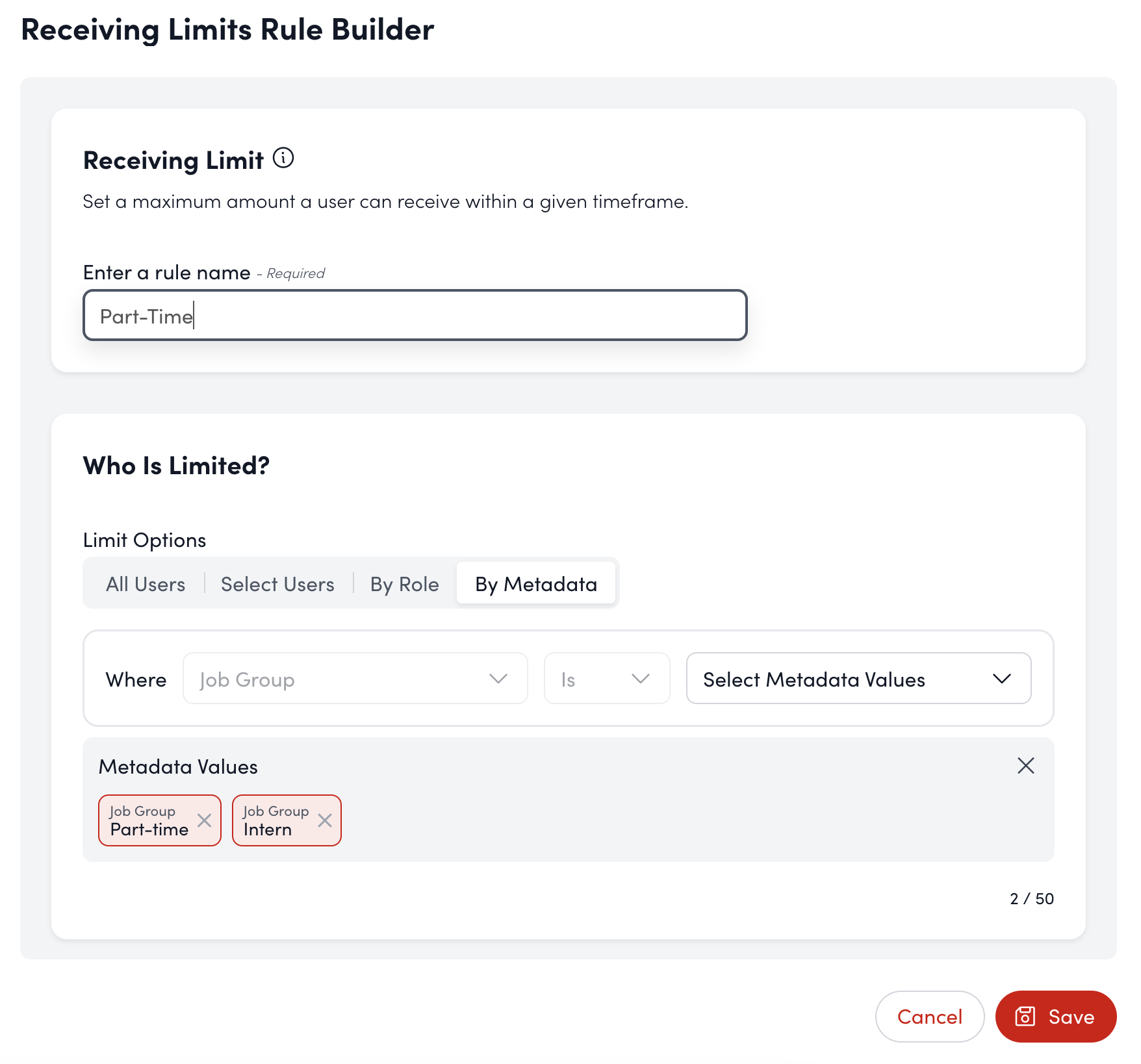The height and width of the screenshot is (1064, 1141).
Task: Click the save disk icon
Action: coord(1025,1016)
